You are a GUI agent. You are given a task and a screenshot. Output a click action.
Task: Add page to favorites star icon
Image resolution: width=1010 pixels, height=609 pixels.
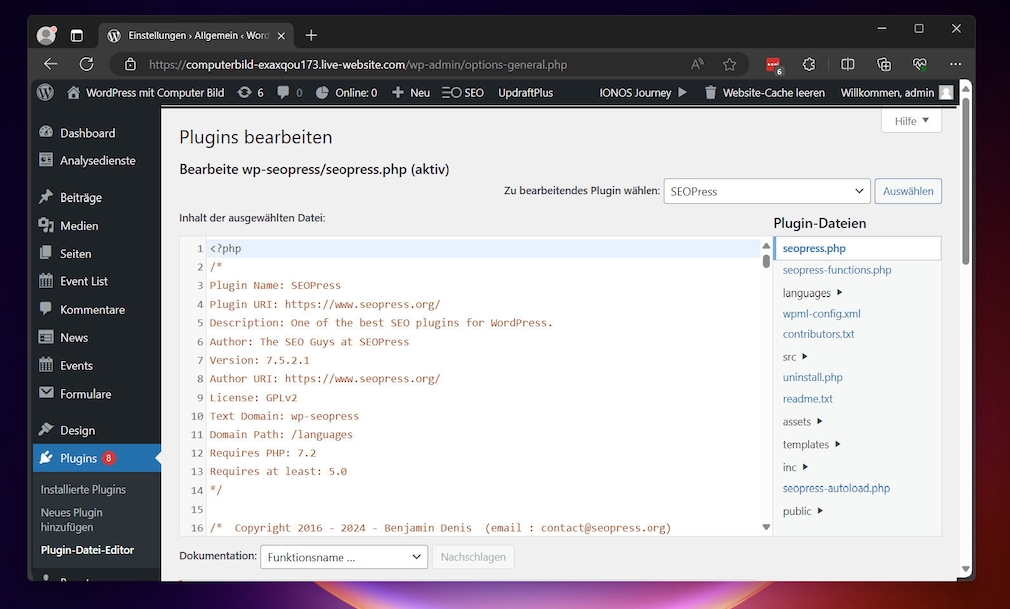click(729, 64)
